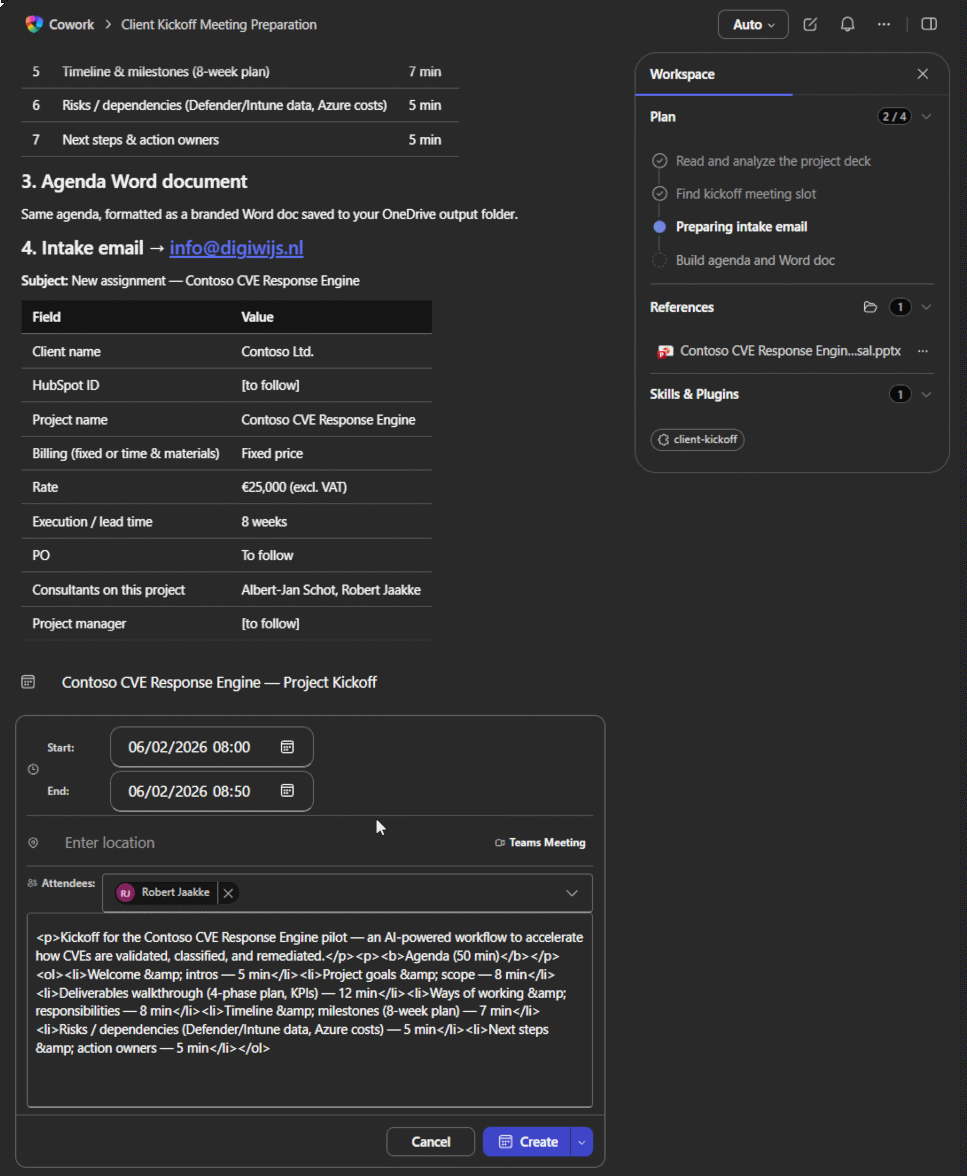This screenshot has width=967, height=1176.
Task: Click the info@digiwijs.nl email link
Action: click(236, 248)
